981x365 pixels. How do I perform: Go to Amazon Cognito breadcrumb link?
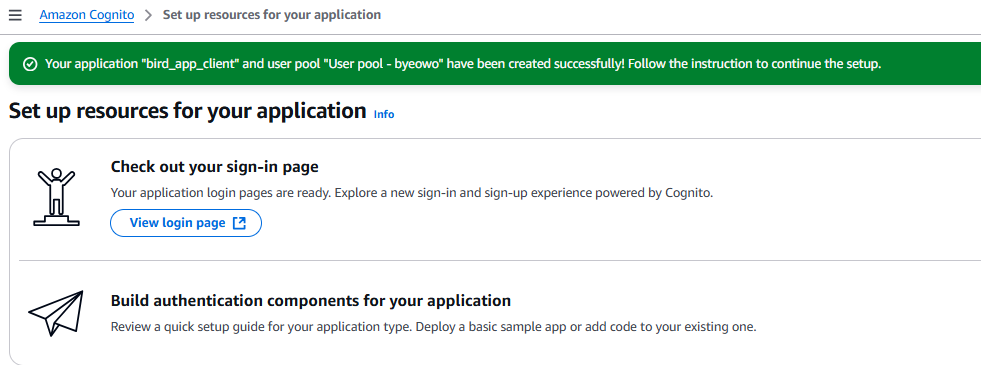pos(86,14)
